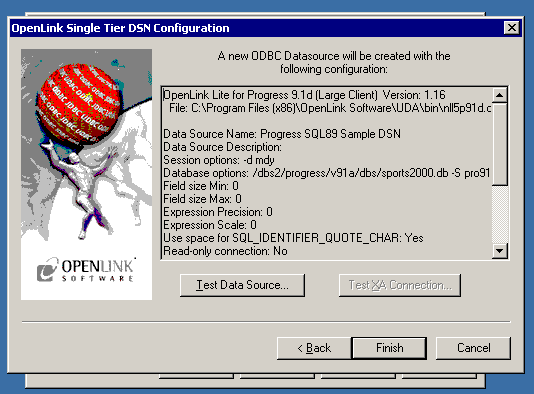Click the 'Field size Max: 0' line
This screenshot has height=394, width=534.
coord(202,199)
